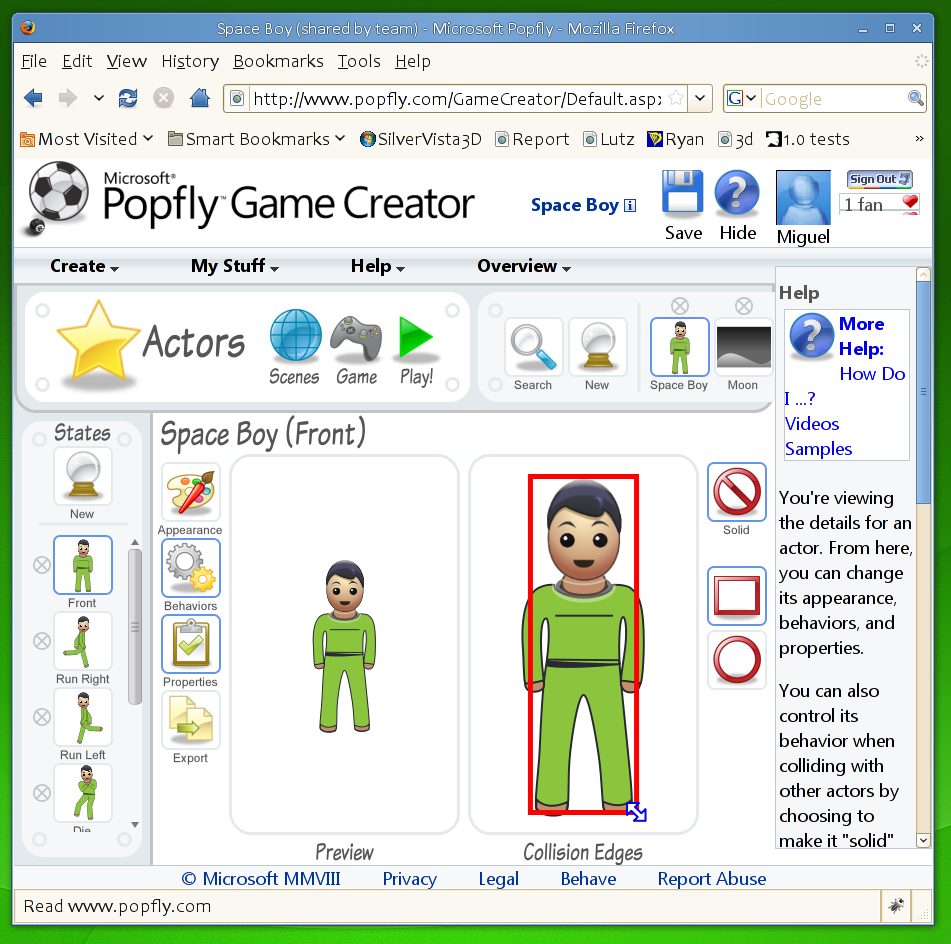Click the Google search field
The height and width of the screenshot is (944, 951).
(833, 99)
